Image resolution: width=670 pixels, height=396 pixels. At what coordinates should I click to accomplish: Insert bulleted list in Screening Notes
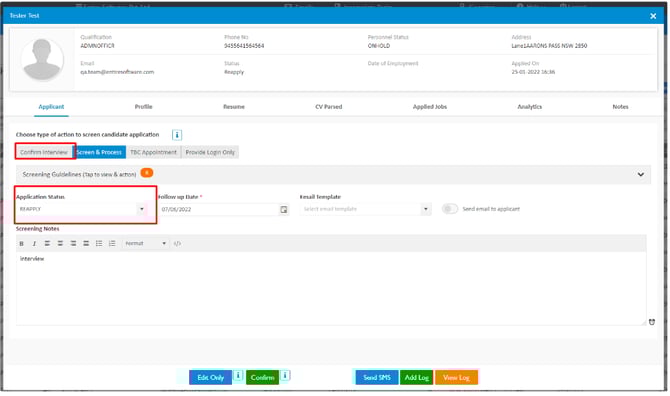99,243
